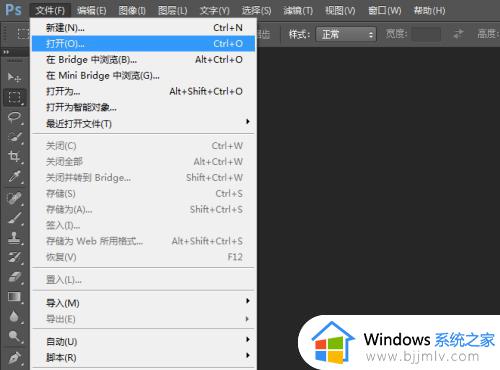
Task: Open the 图像(I) menu
Action: [x=132, y=11]
